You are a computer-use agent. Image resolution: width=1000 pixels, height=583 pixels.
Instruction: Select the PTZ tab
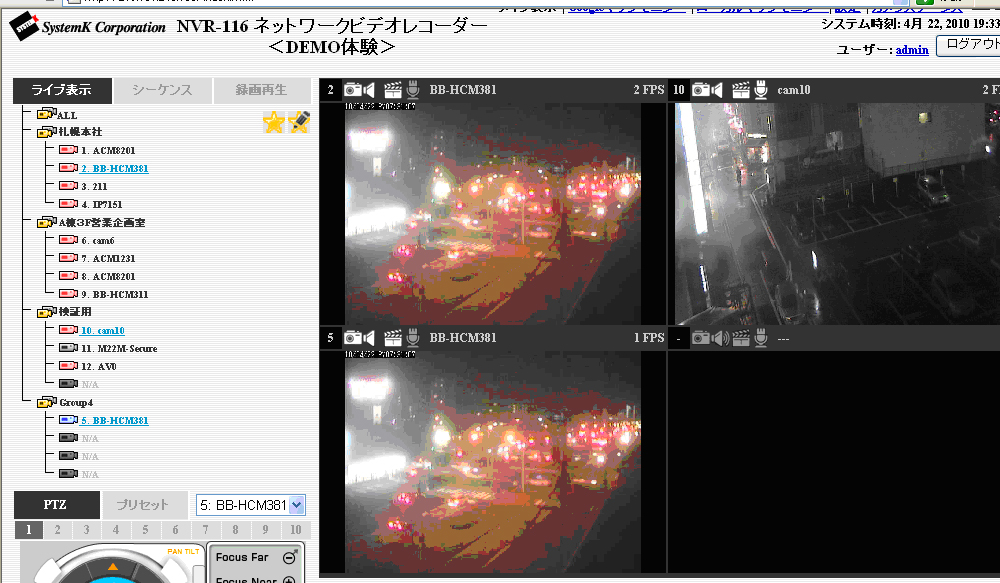coord(56,505)
